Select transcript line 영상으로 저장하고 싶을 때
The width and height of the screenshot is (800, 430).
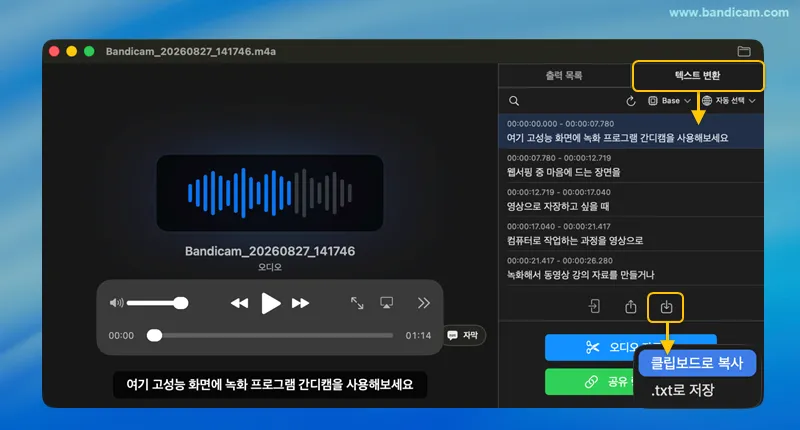(x=631, y=200)
